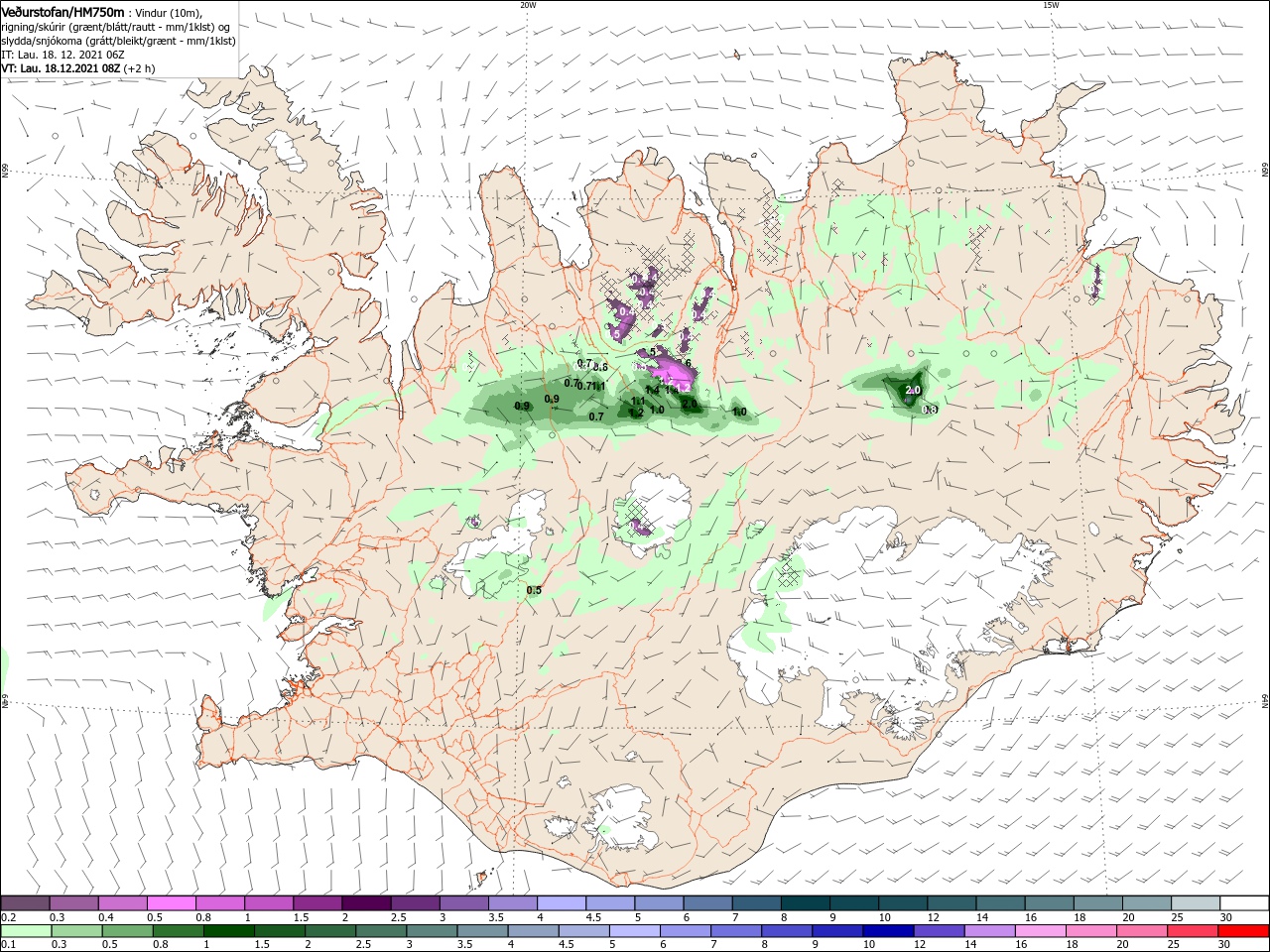1270x952 pixels.
Task: Pick the snow scale swatch between 0.4 and 0.5
Action: tap(122, 903)
